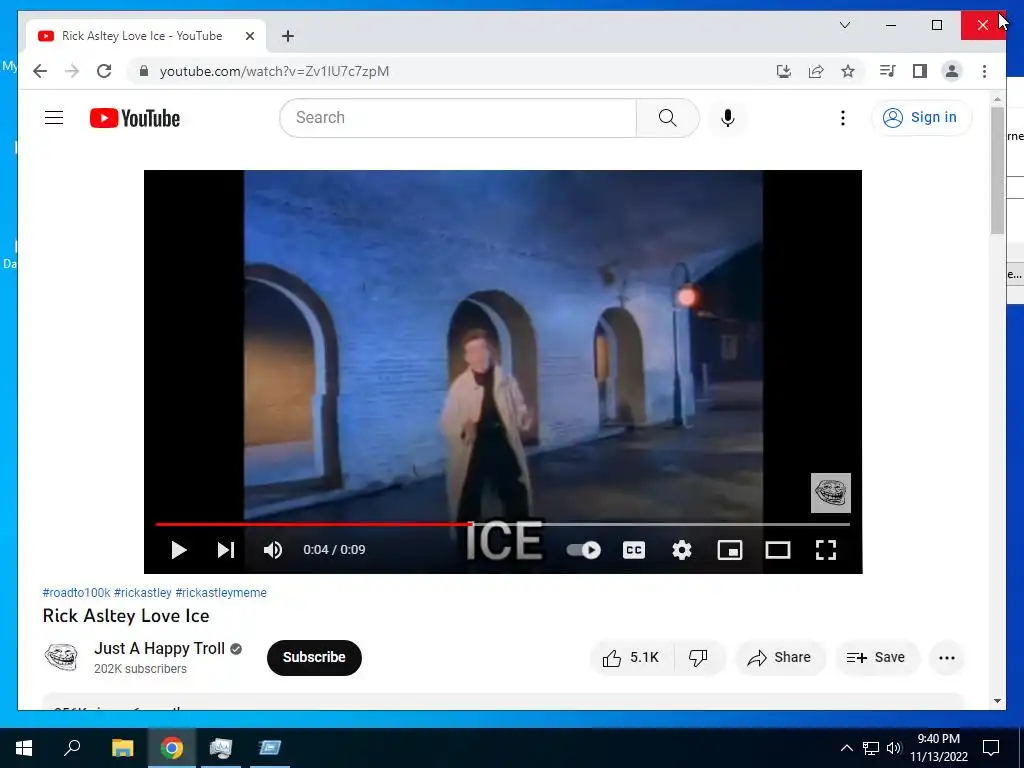The image size is (1024, 768).
Task: Play the video with the play button
Action: (x=178, y=550)
